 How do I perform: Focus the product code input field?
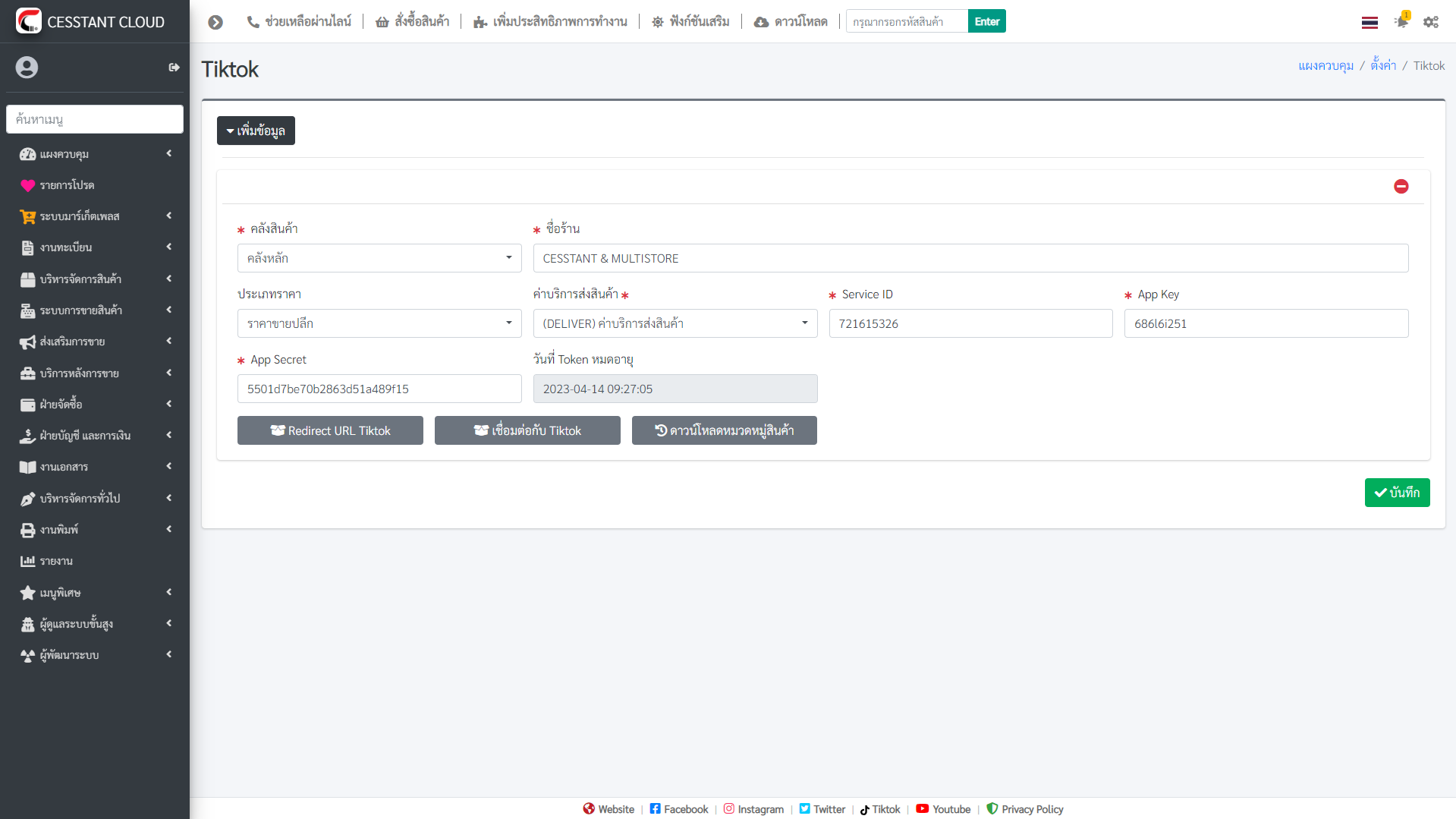pyautogui.click(x=907, y=21)
